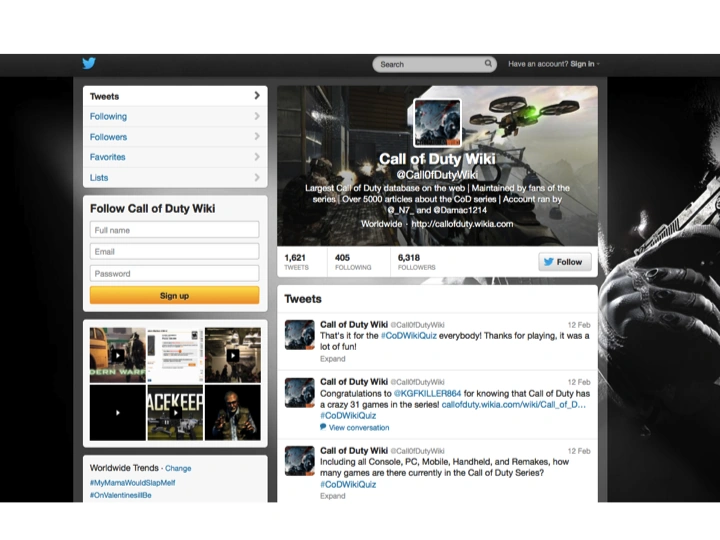Play the top-right media video thumbnail
The height and width of the screenshot is (540, 720).
232,355
